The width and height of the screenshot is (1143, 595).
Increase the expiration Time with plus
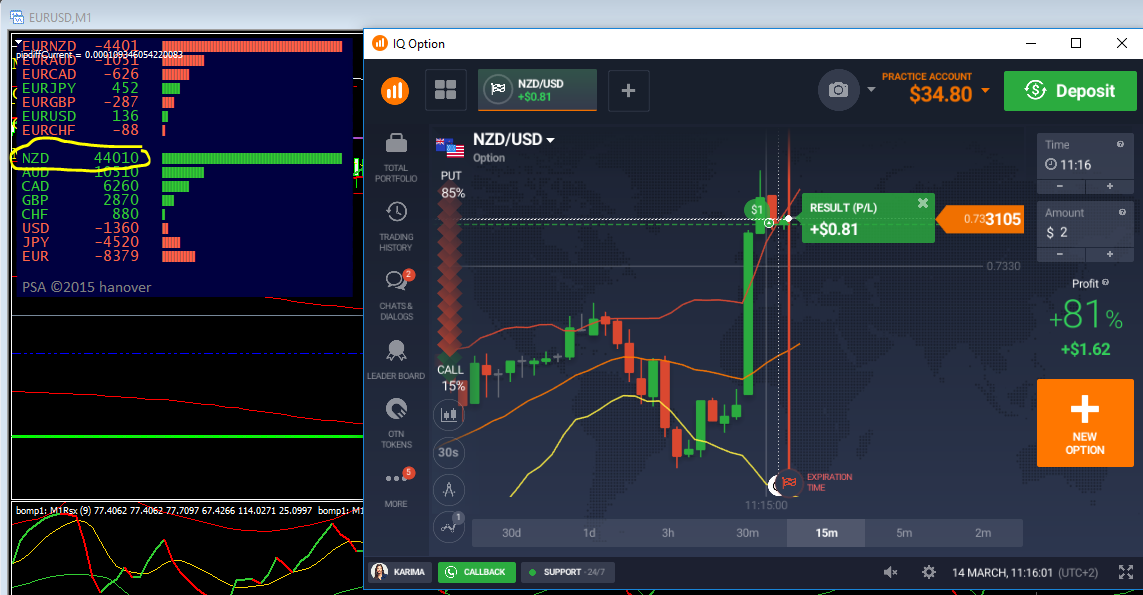tap(1109, 187)
